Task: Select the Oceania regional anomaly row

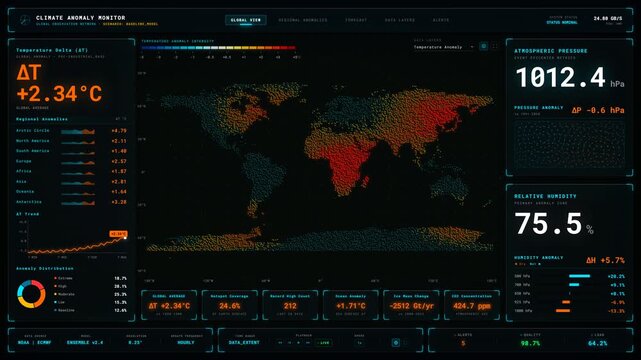Action: (x=71, y=192)
